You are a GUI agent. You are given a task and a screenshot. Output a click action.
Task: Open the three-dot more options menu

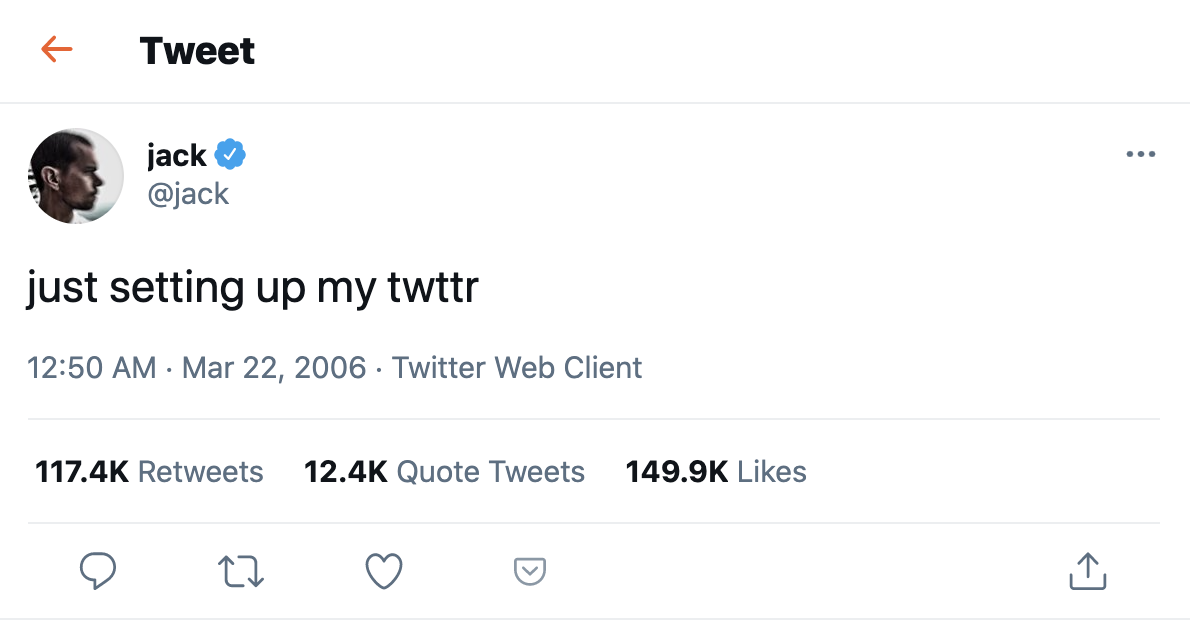pyautogui.click(x=1140, y=155)
